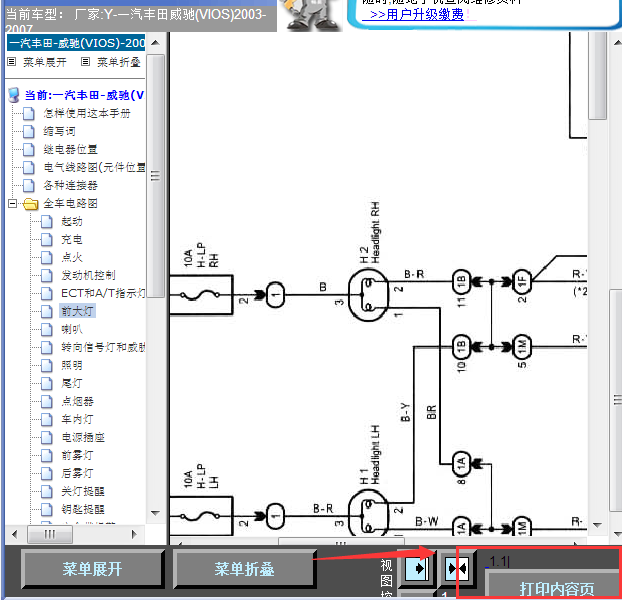Image resolution: width=622 pixels, height=600 pixels.
Task: Click the page icon next to 车内灯
Action: click(47, 419)
